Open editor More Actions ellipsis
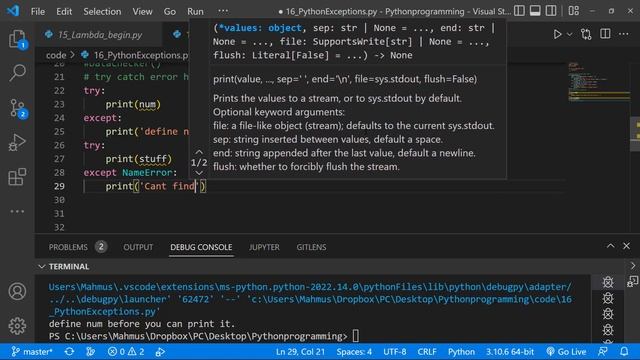The width and height of the screenshot is (640, 360). tap(623, 34)
